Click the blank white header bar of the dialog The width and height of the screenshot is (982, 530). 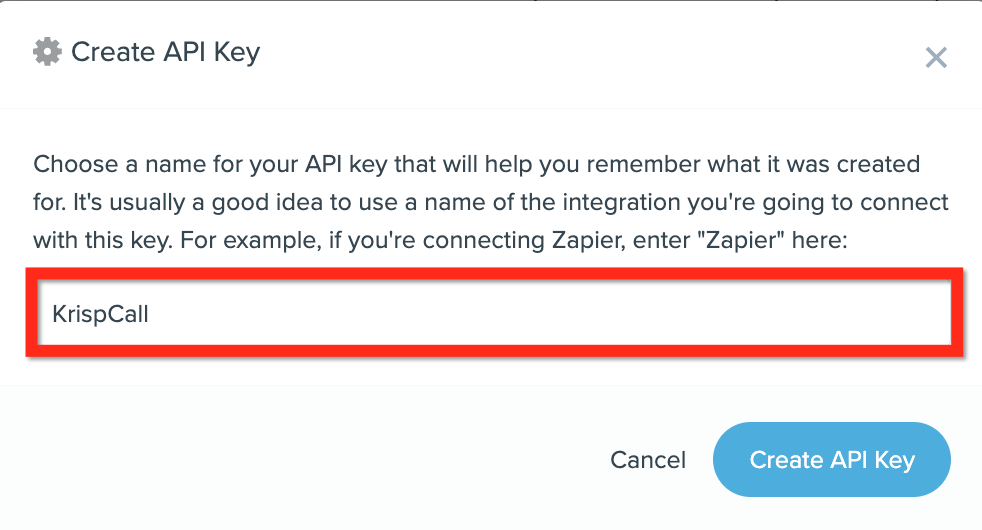(564, 53)
